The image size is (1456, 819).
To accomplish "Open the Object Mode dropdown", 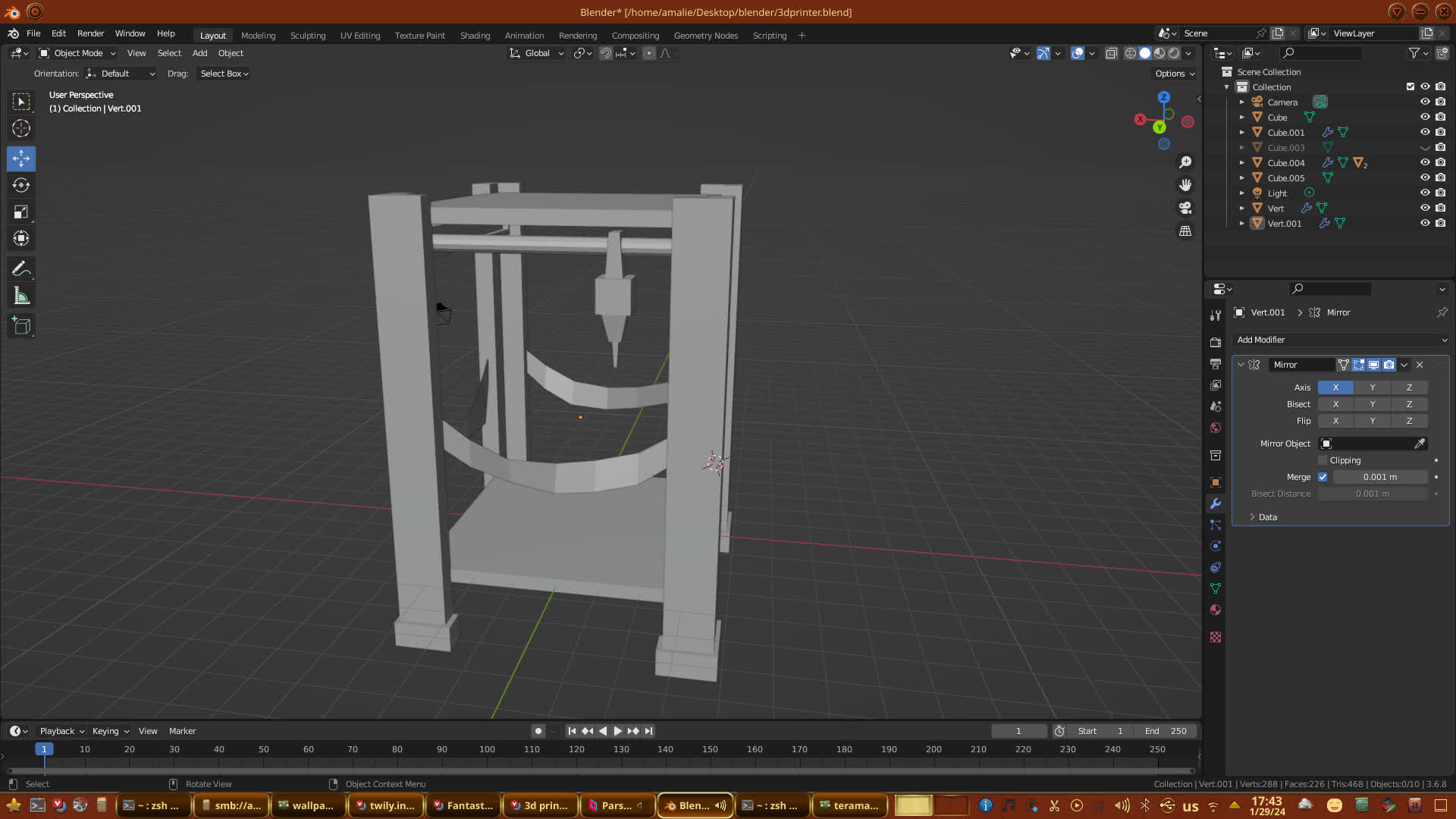I will click(x=77, y=53).
